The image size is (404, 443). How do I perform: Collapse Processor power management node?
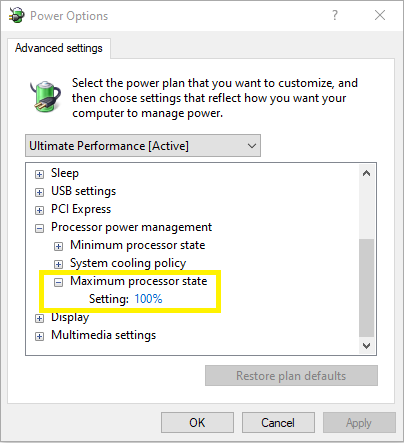(x=39, y=228)
